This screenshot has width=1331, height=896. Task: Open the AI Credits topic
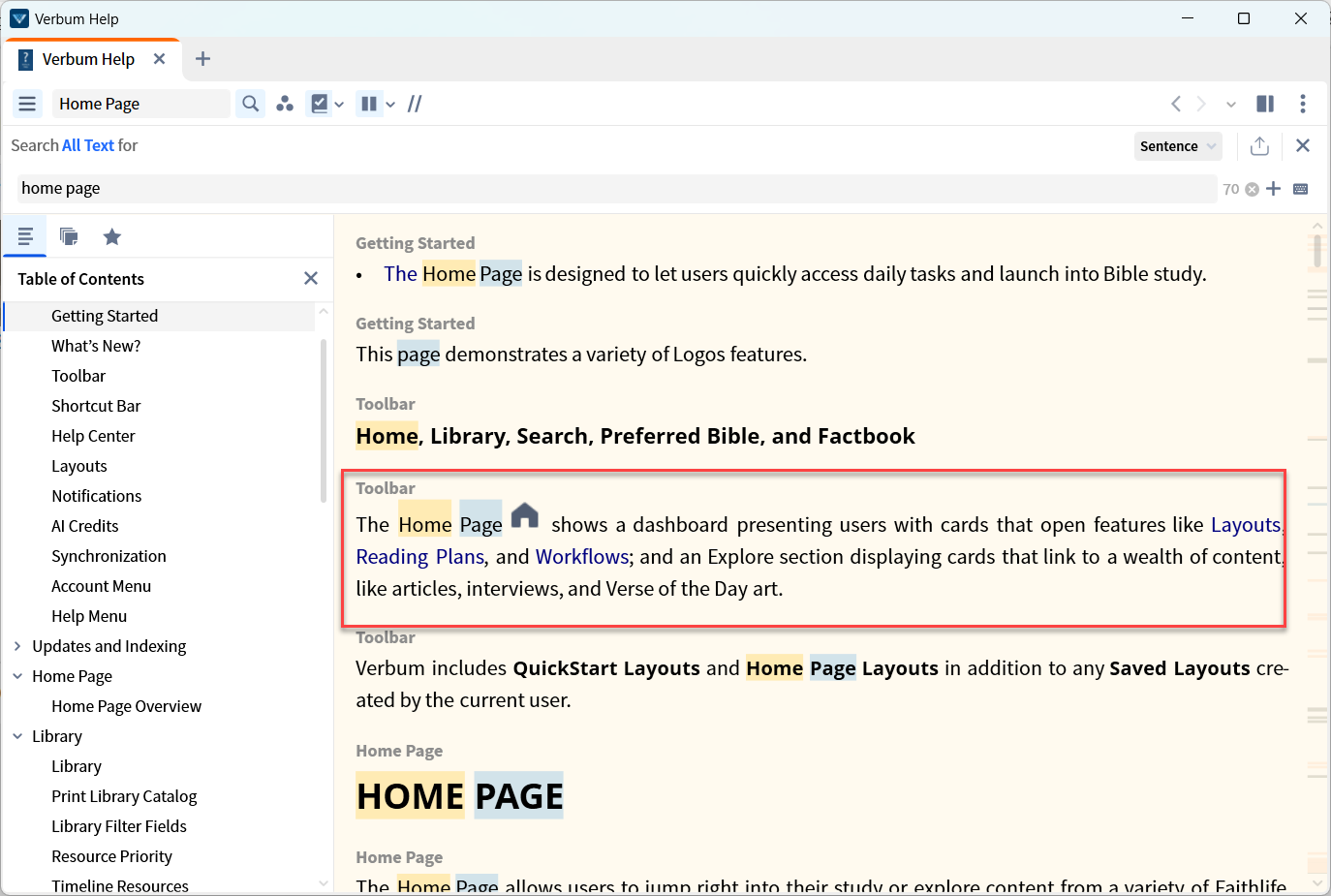pos(85,526)
